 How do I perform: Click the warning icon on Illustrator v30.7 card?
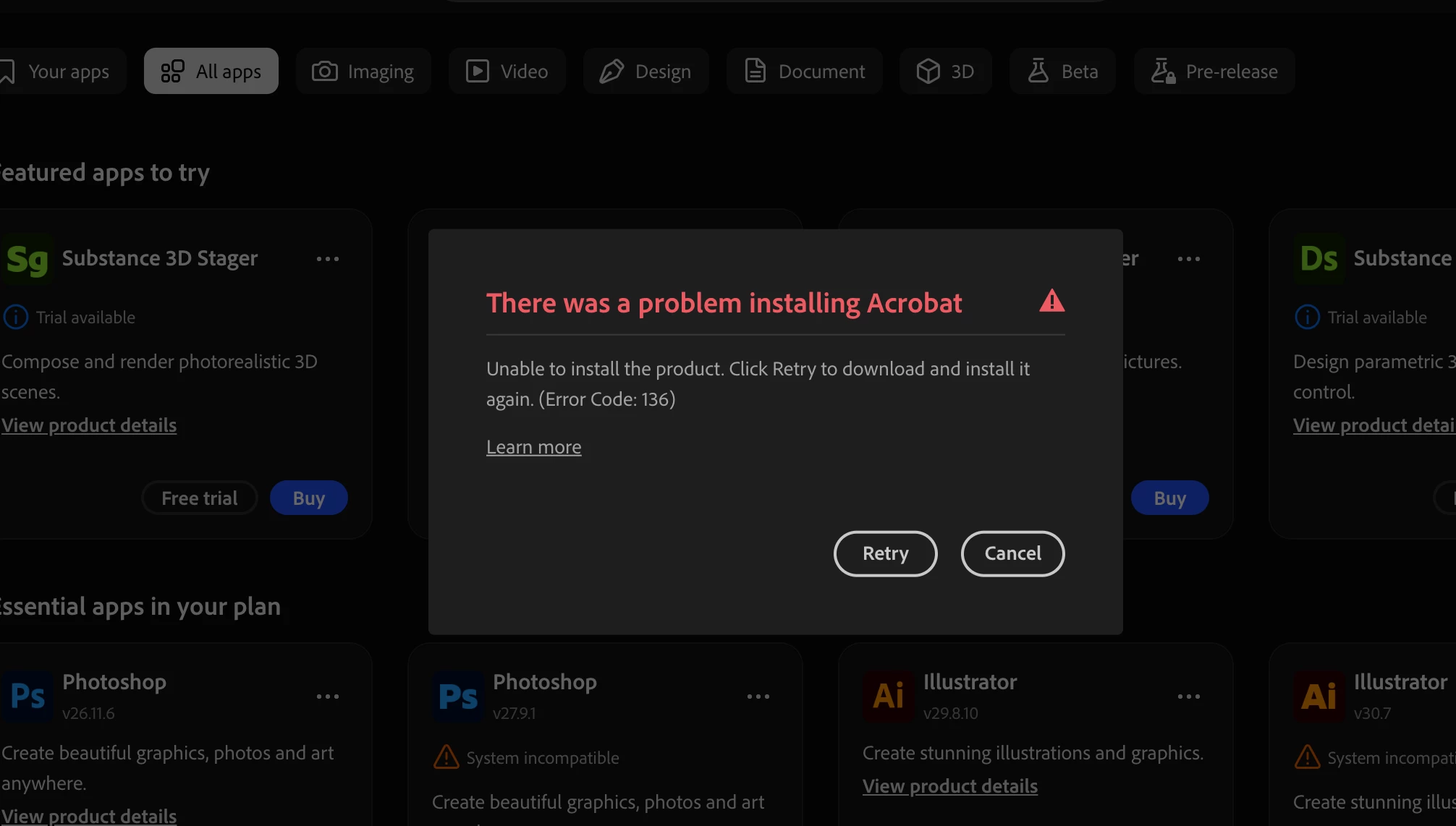[1307, 757]
